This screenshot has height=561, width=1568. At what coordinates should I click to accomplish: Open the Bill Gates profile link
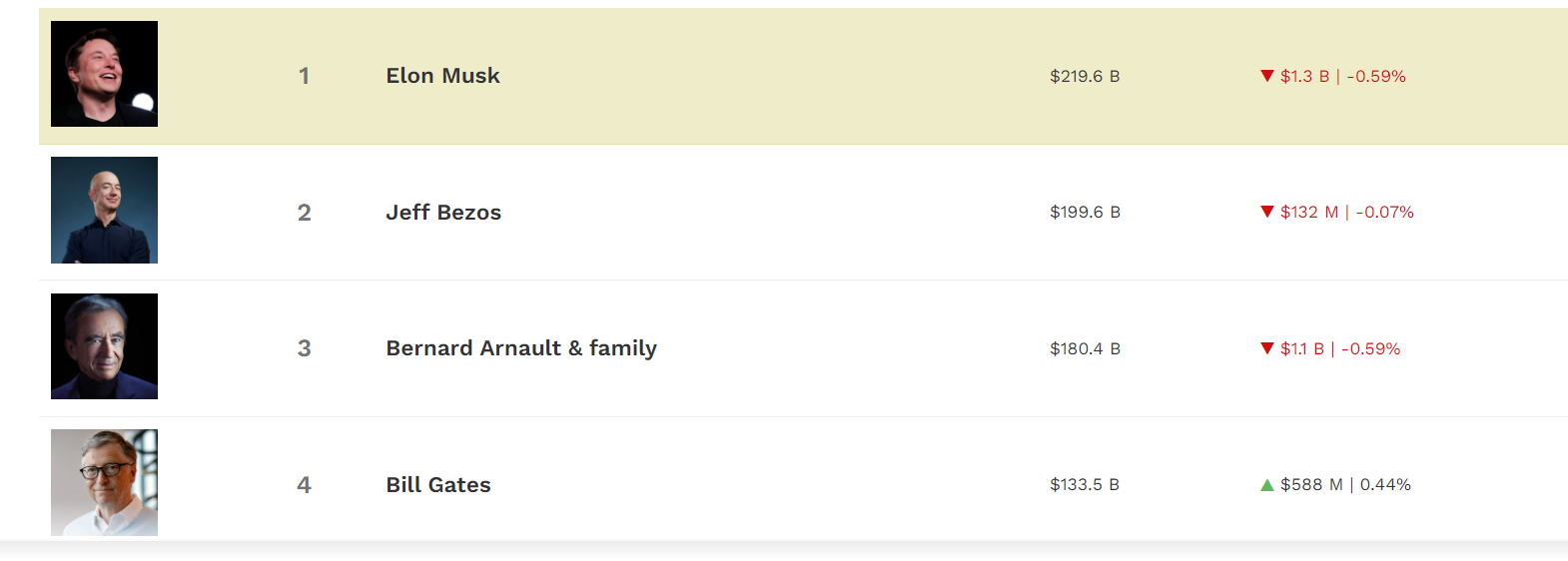pos(438,485)
